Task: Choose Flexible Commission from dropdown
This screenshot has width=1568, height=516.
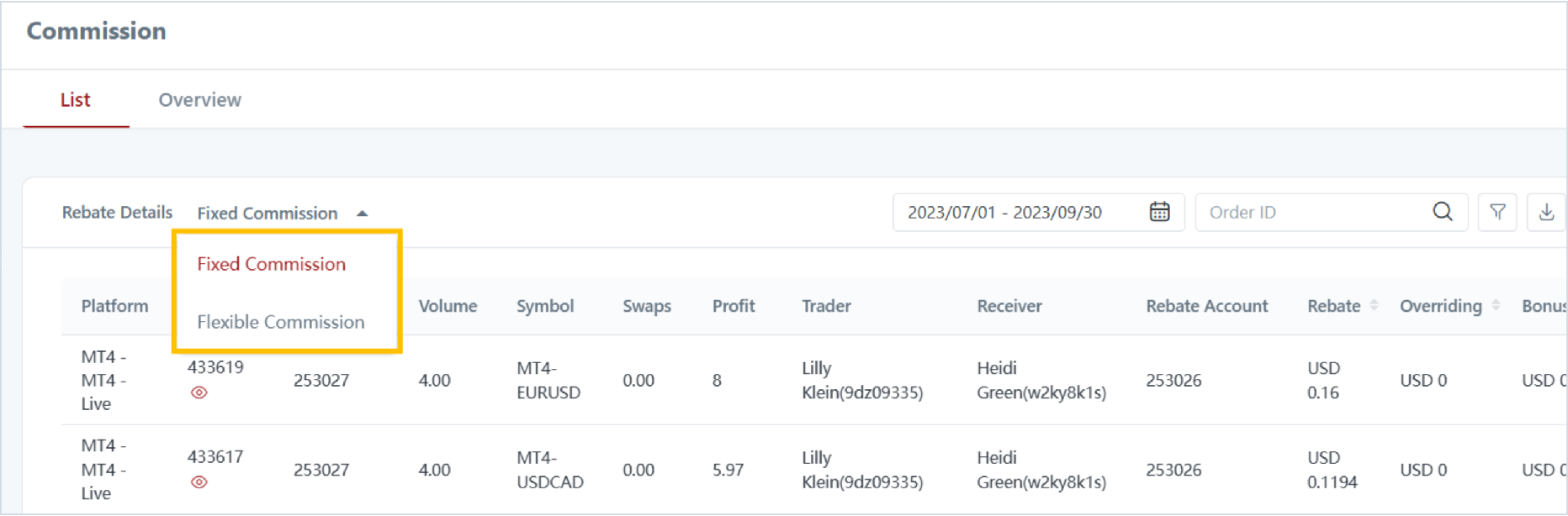Action: coord(280,322)
